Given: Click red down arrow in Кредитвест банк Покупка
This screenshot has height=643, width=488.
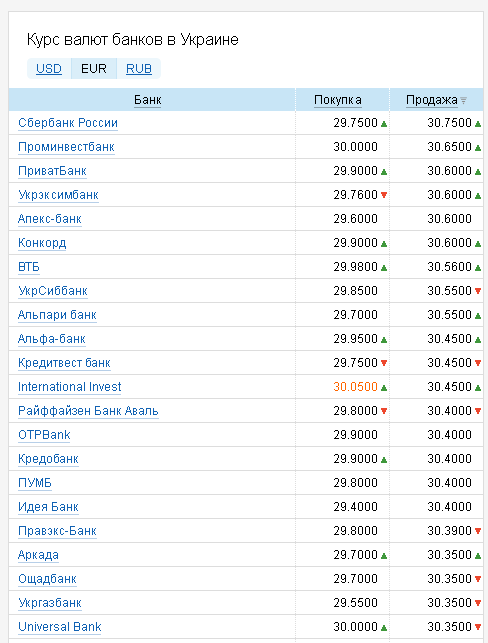Looking at the screenshot, I should click(x=384, y=363).
